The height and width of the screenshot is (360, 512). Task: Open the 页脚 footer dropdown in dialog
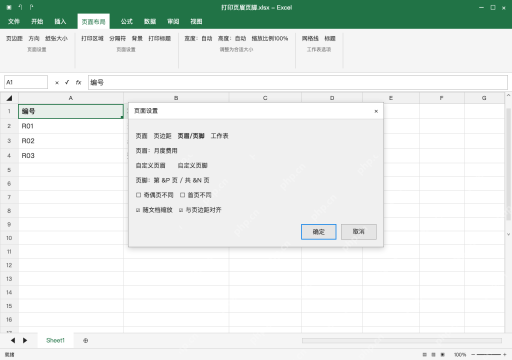pos(172,180)
